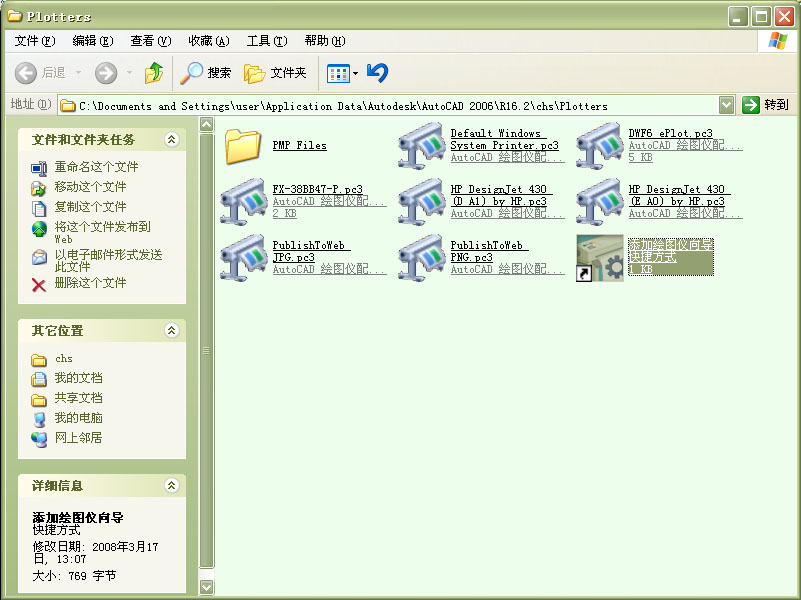Click the red delete X icon
This screenshot has height=600, width=801.
coord(39,284)
